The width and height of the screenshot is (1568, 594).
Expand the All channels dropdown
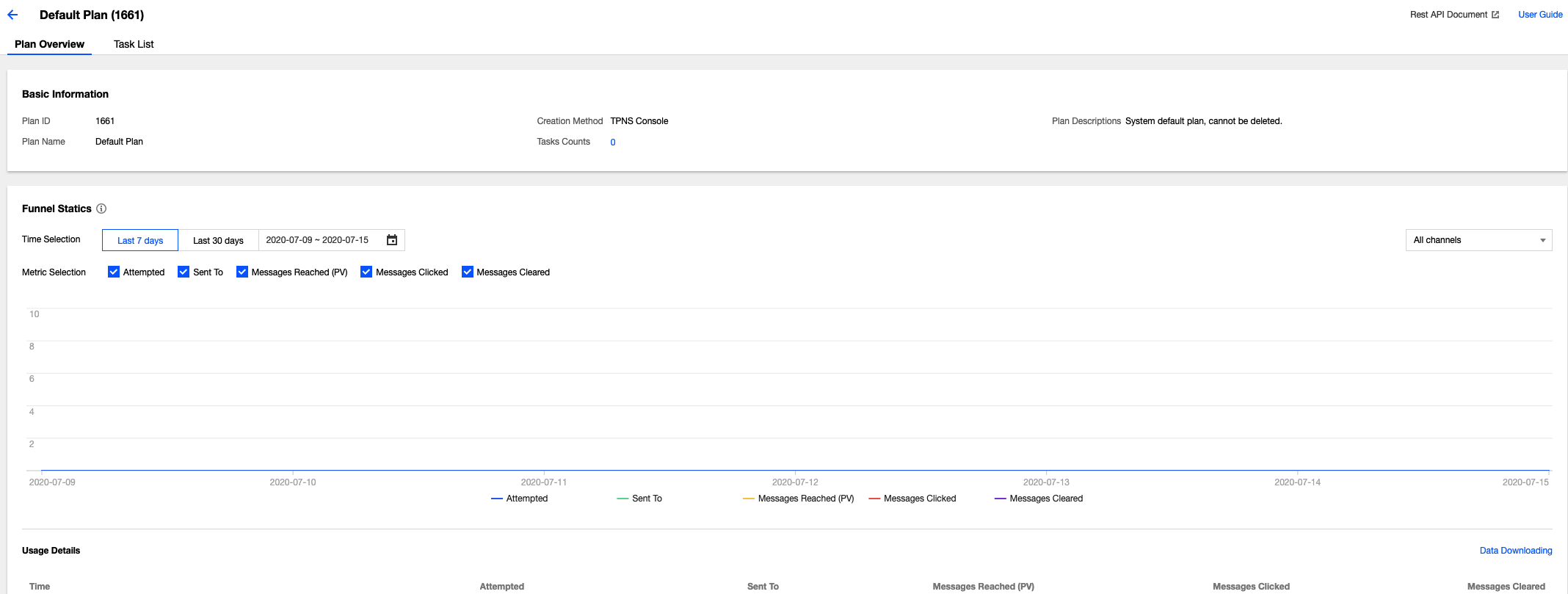[1478, 240]
